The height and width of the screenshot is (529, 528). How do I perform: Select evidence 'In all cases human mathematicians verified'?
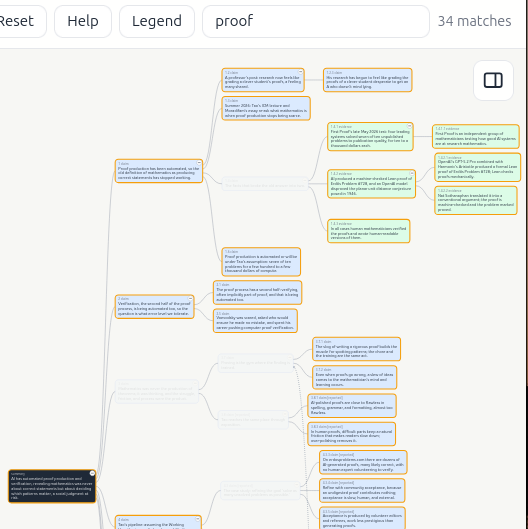click(369, 231)
